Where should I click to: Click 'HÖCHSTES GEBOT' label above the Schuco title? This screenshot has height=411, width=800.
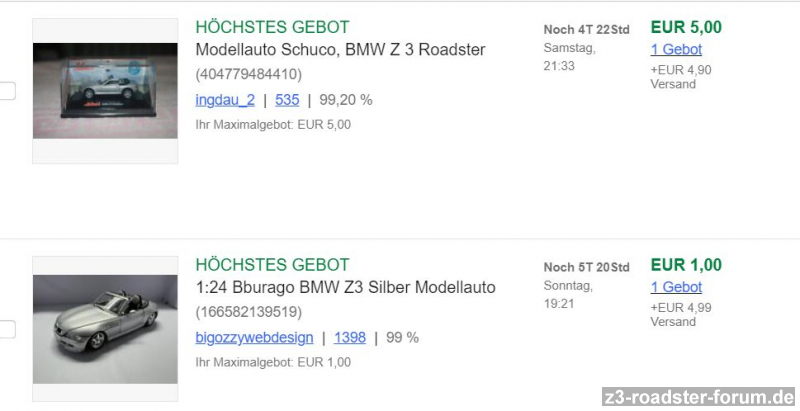pos(272,27)
